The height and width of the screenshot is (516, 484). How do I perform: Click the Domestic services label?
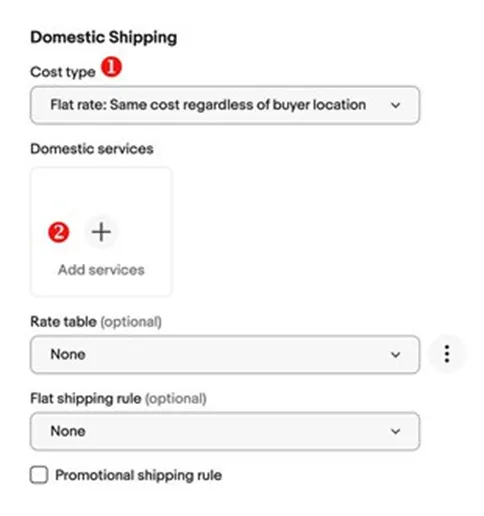tap(92, 149)
